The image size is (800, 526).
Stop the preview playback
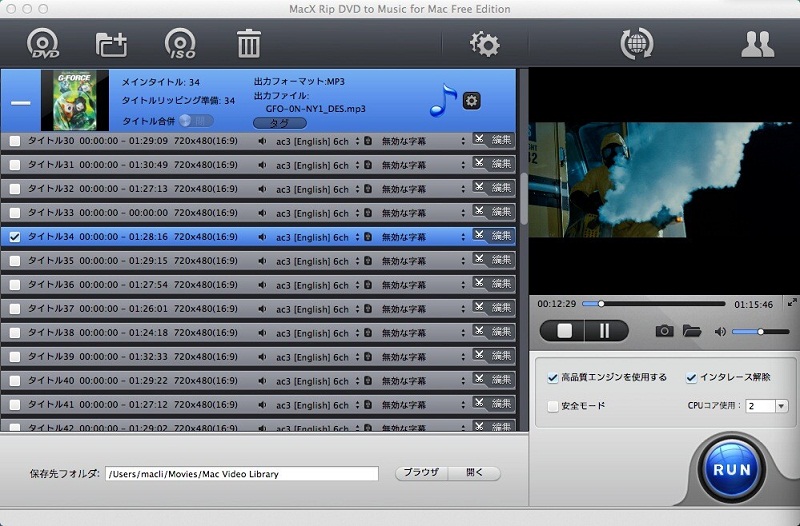click(563, 331)
